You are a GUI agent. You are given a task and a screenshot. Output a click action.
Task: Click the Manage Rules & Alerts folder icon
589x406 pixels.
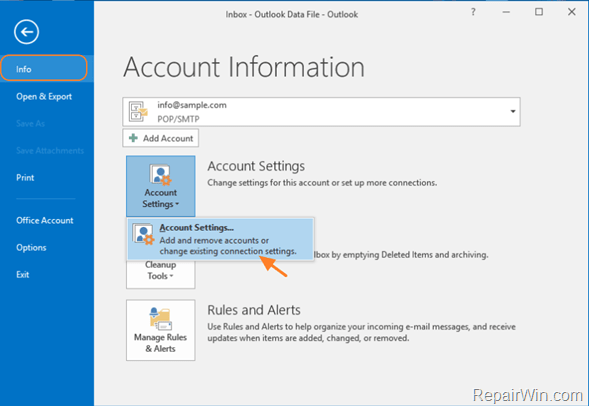(160, 319)
